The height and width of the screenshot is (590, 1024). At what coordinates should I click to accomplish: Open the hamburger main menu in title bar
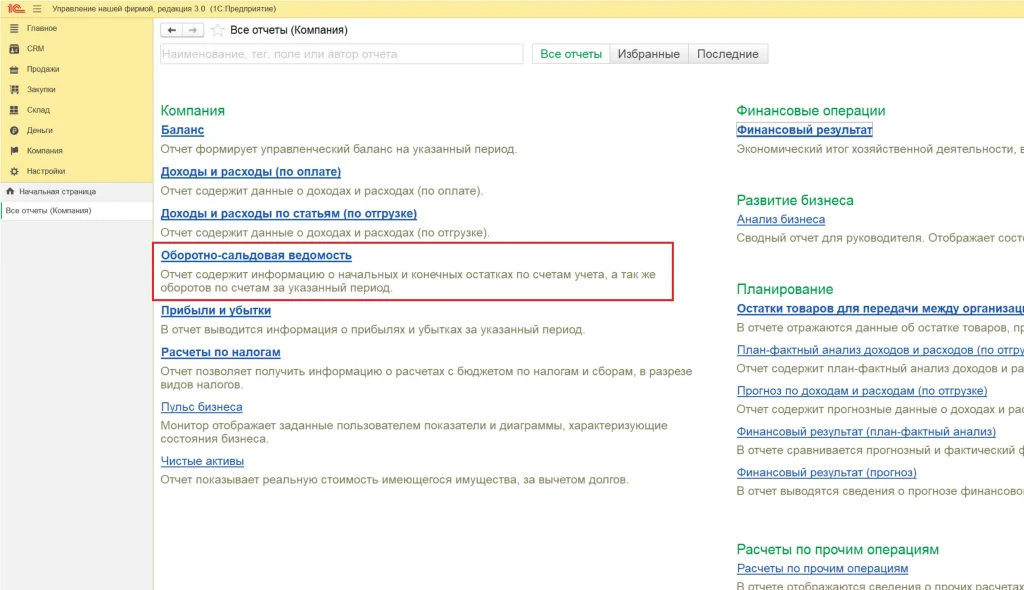[x=37, y=8]
